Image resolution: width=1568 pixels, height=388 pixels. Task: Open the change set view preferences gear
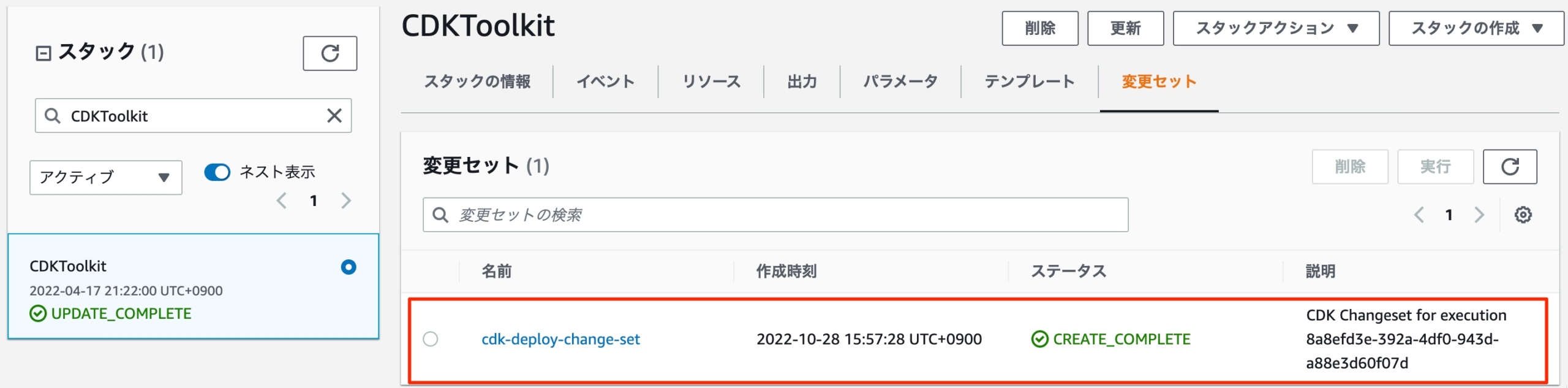point(1525,215)
